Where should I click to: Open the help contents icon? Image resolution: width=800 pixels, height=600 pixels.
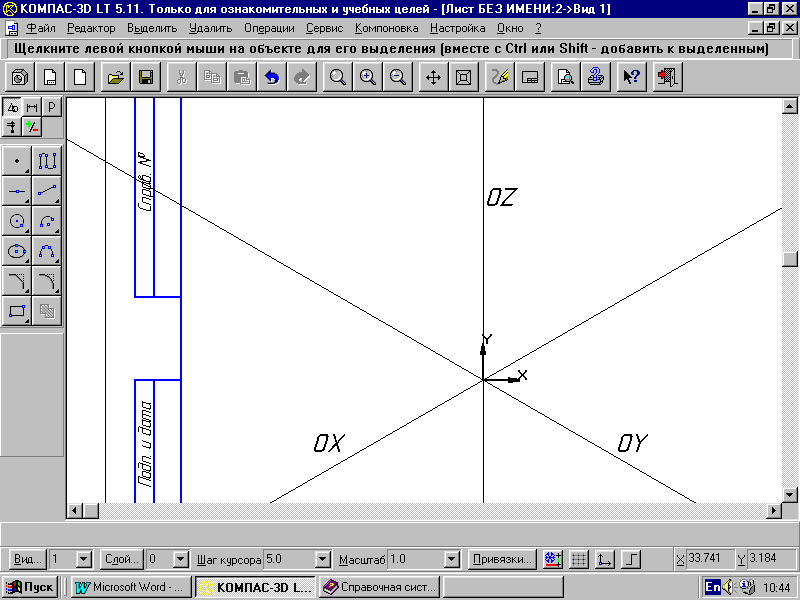(x=595, y=77)
